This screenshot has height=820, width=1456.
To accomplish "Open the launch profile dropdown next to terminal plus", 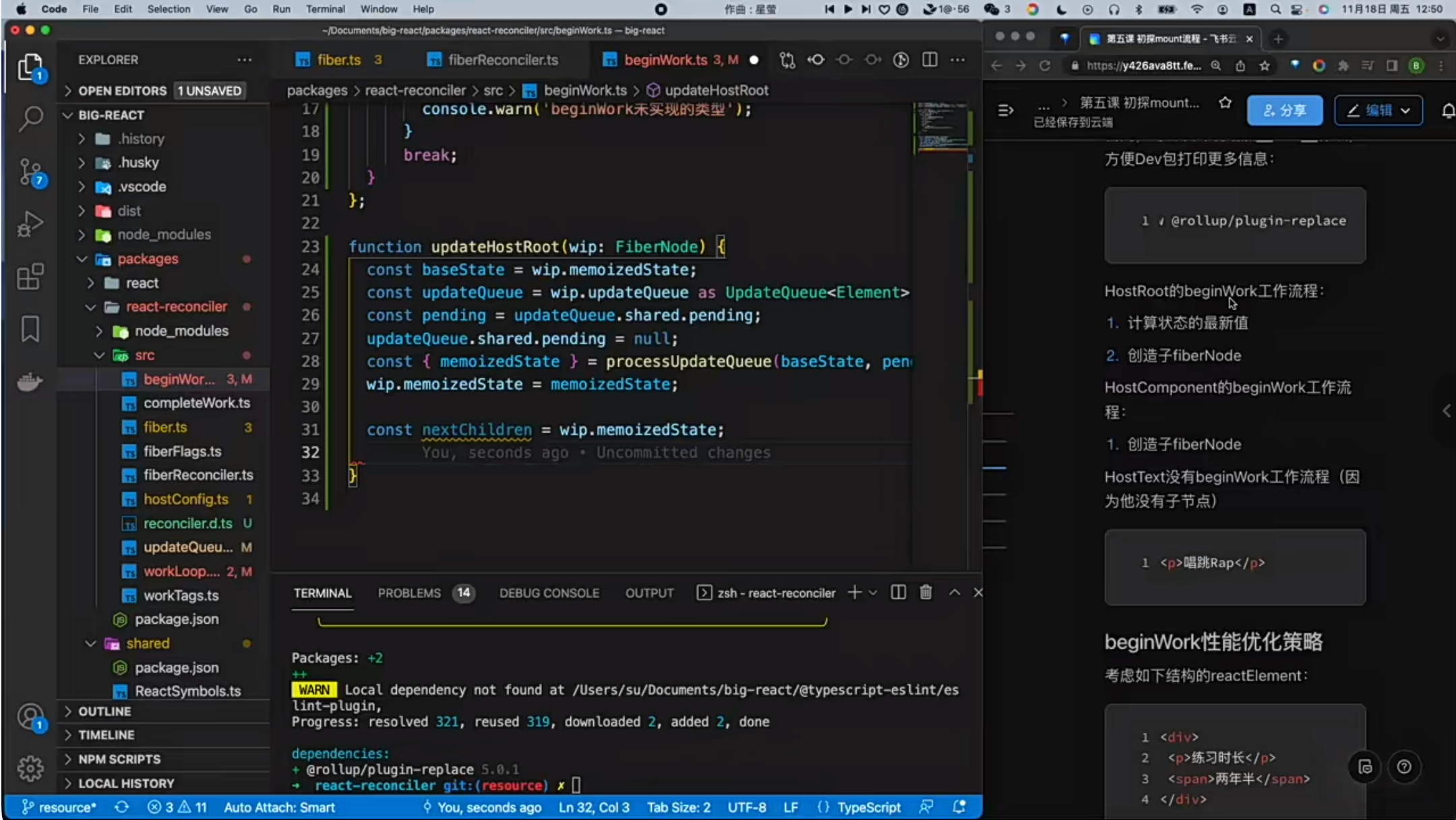I will (x=873, y=593).
